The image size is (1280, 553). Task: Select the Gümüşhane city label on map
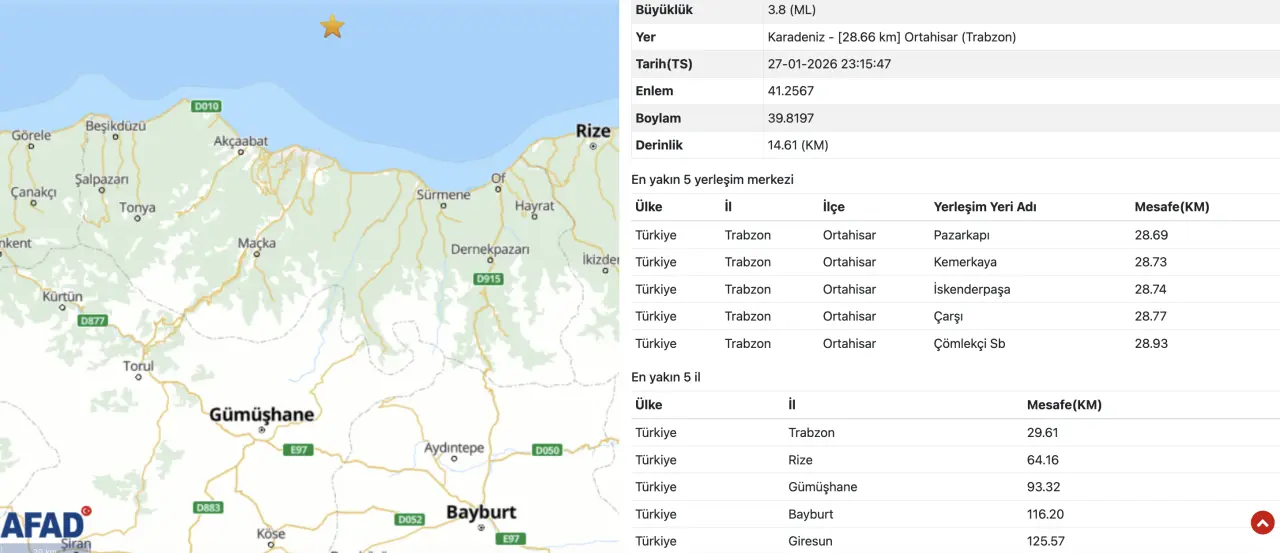click(x=261, y=415)
